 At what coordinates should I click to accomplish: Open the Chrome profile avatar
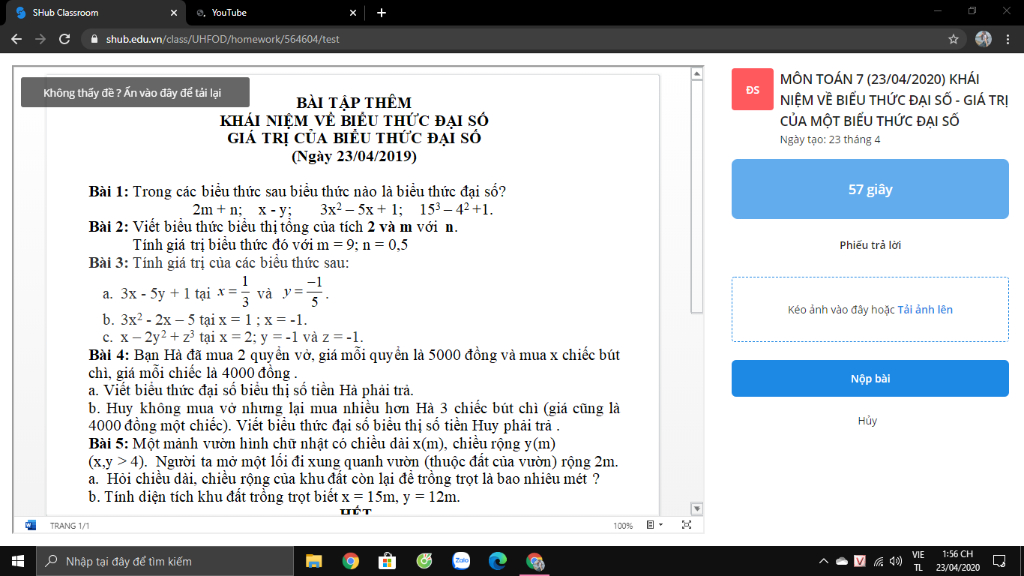984,39
